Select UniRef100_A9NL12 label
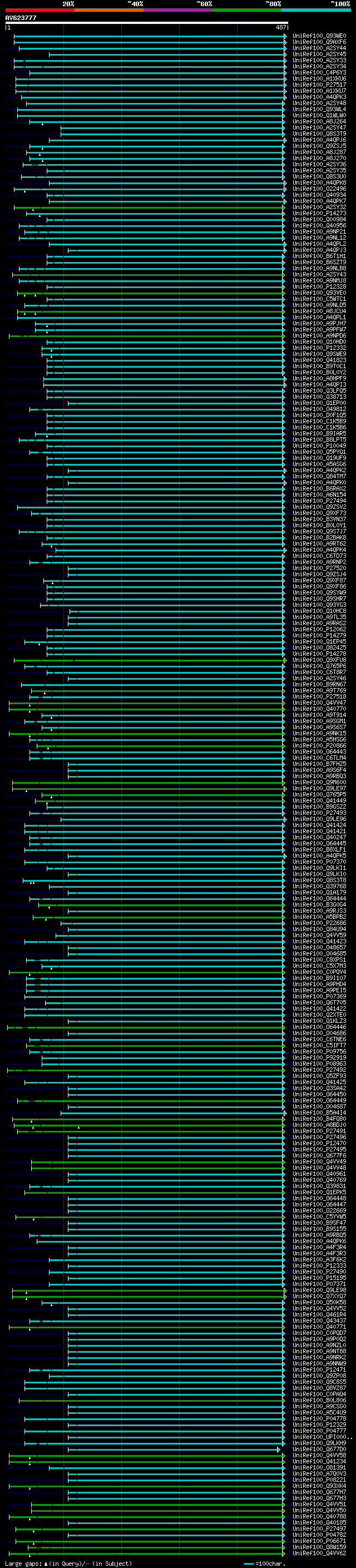 click(319, 238)
